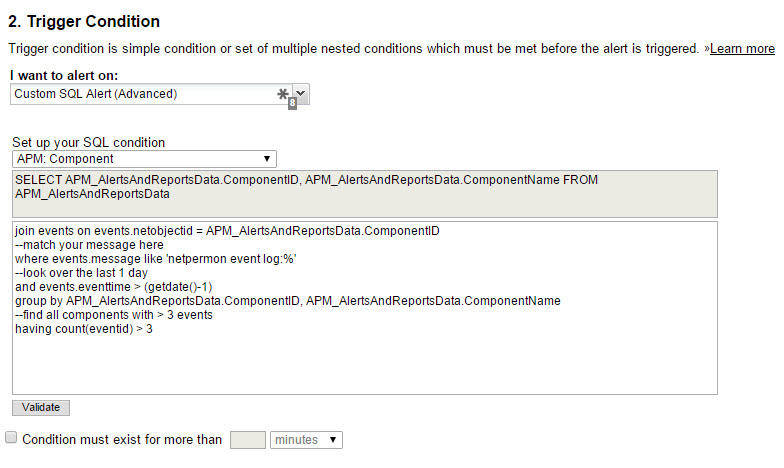This screenshot has width=784, height=468.
Task: Click the gray badge numbered 8
Action: point(292,103)
